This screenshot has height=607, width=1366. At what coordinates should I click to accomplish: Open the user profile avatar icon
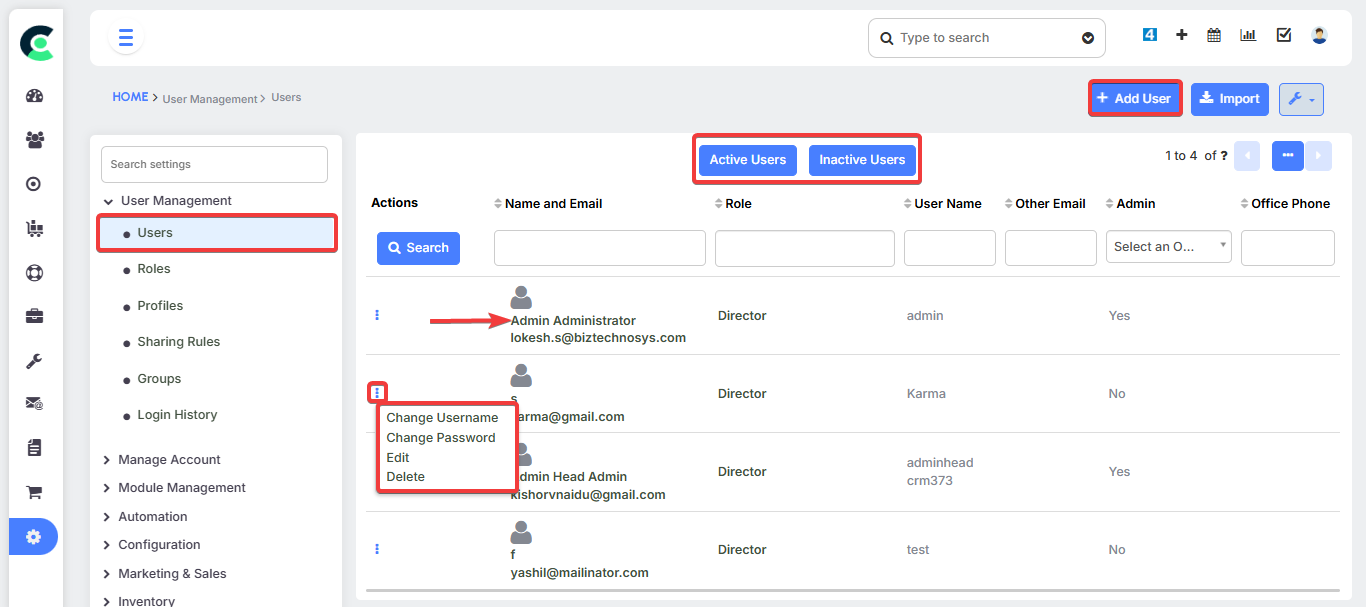tap(1319, 35)
